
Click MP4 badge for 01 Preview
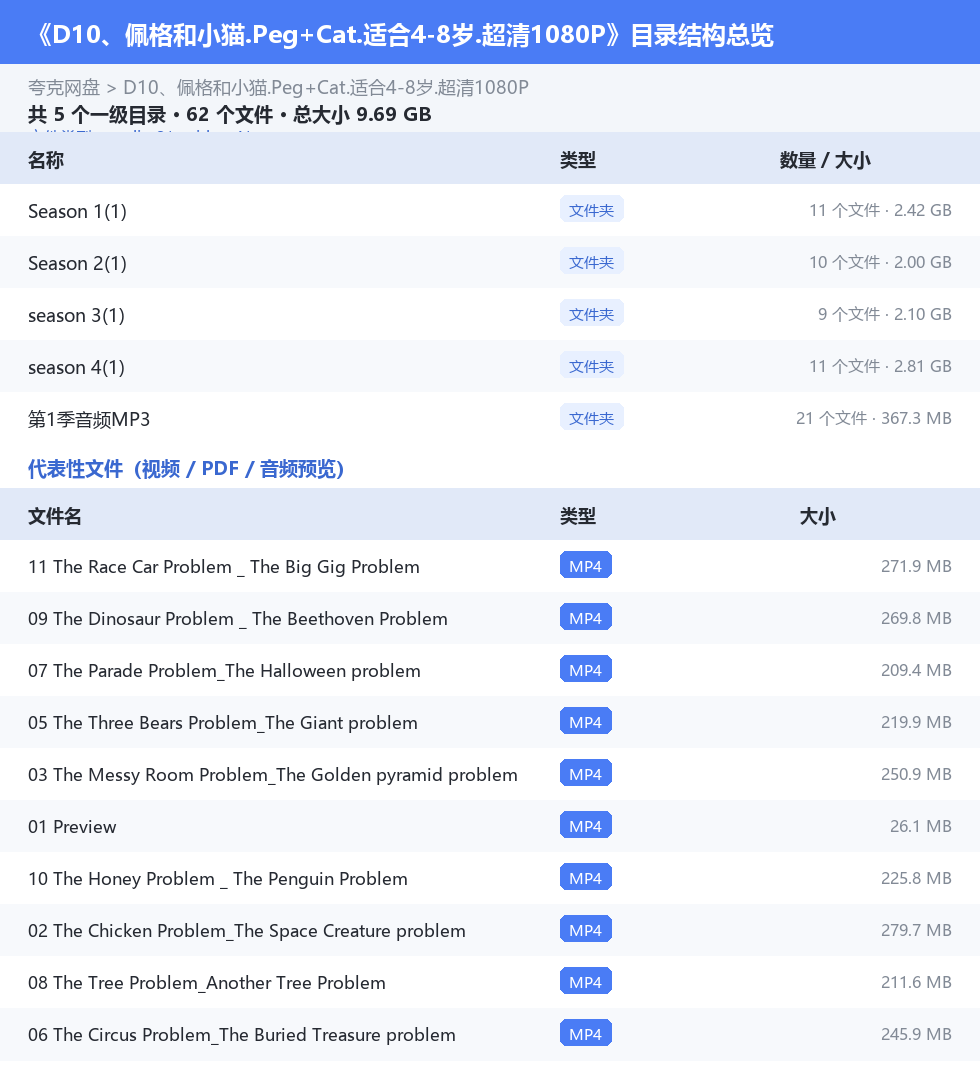click(x=586, y=825)
